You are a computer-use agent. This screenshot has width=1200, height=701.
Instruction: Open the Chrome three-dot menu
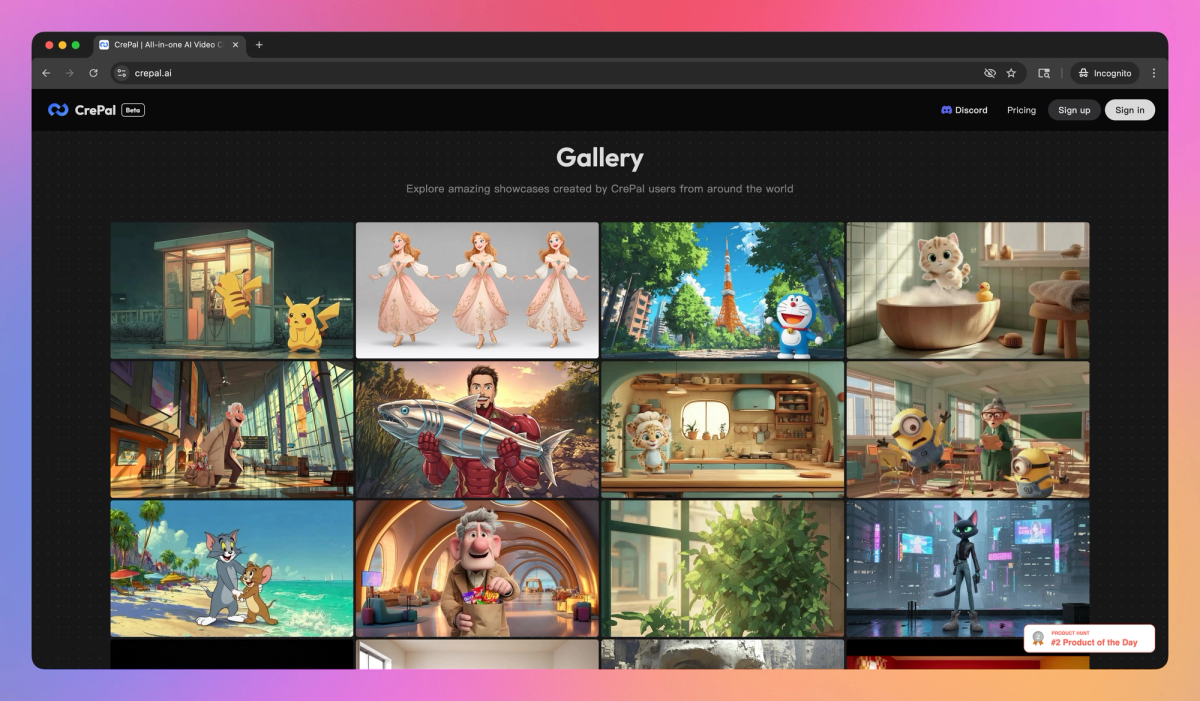[x=1154, y=73]
